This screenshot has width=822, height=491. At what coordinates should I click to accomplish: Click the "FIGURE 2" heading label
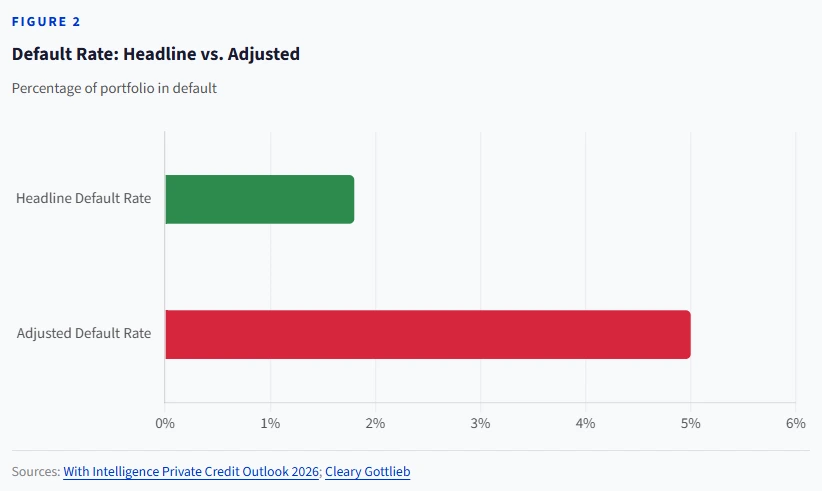tap(46, 22)
